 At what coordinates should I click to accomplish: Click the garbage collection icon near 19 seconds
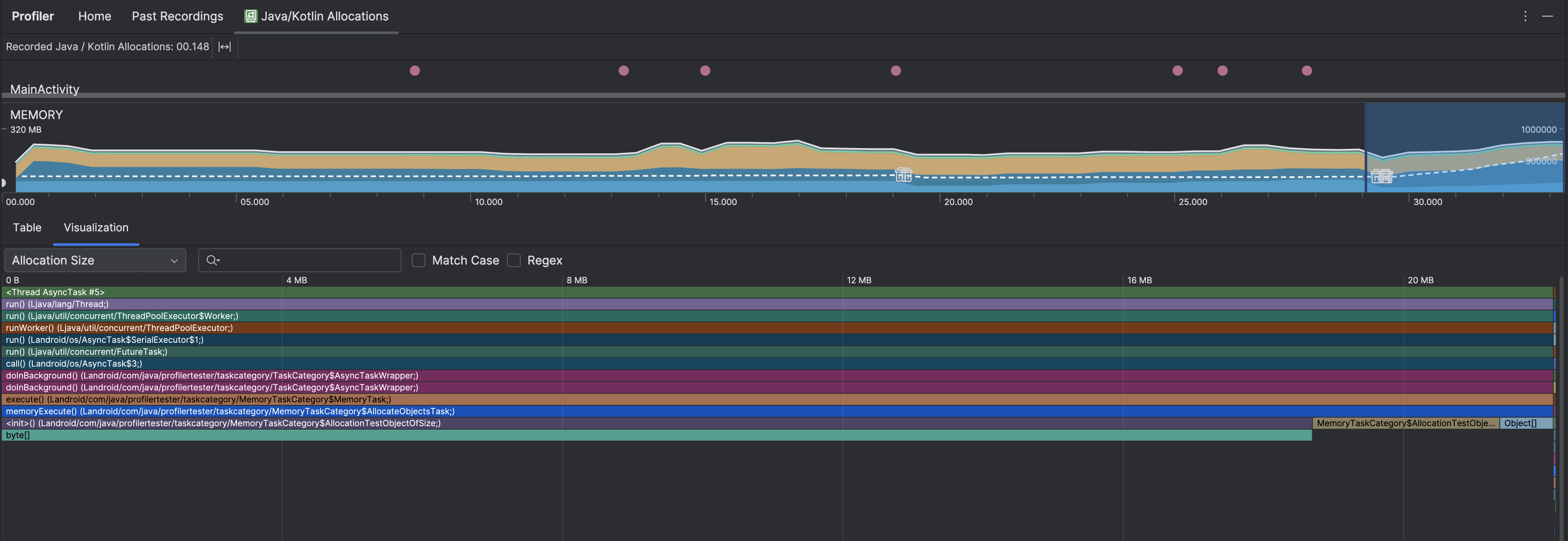[903, 175]
